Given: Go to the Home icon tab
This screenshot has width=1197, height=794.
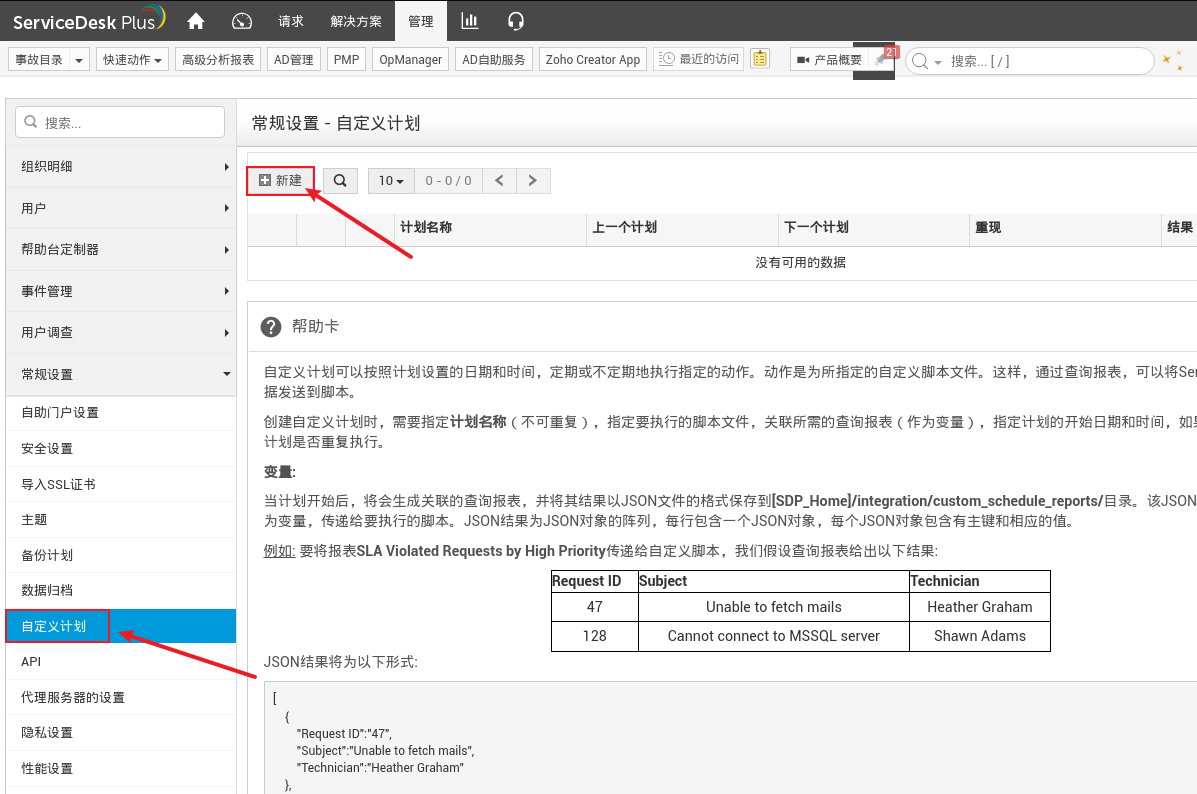Looking at the screenshot, I should 196,20.
